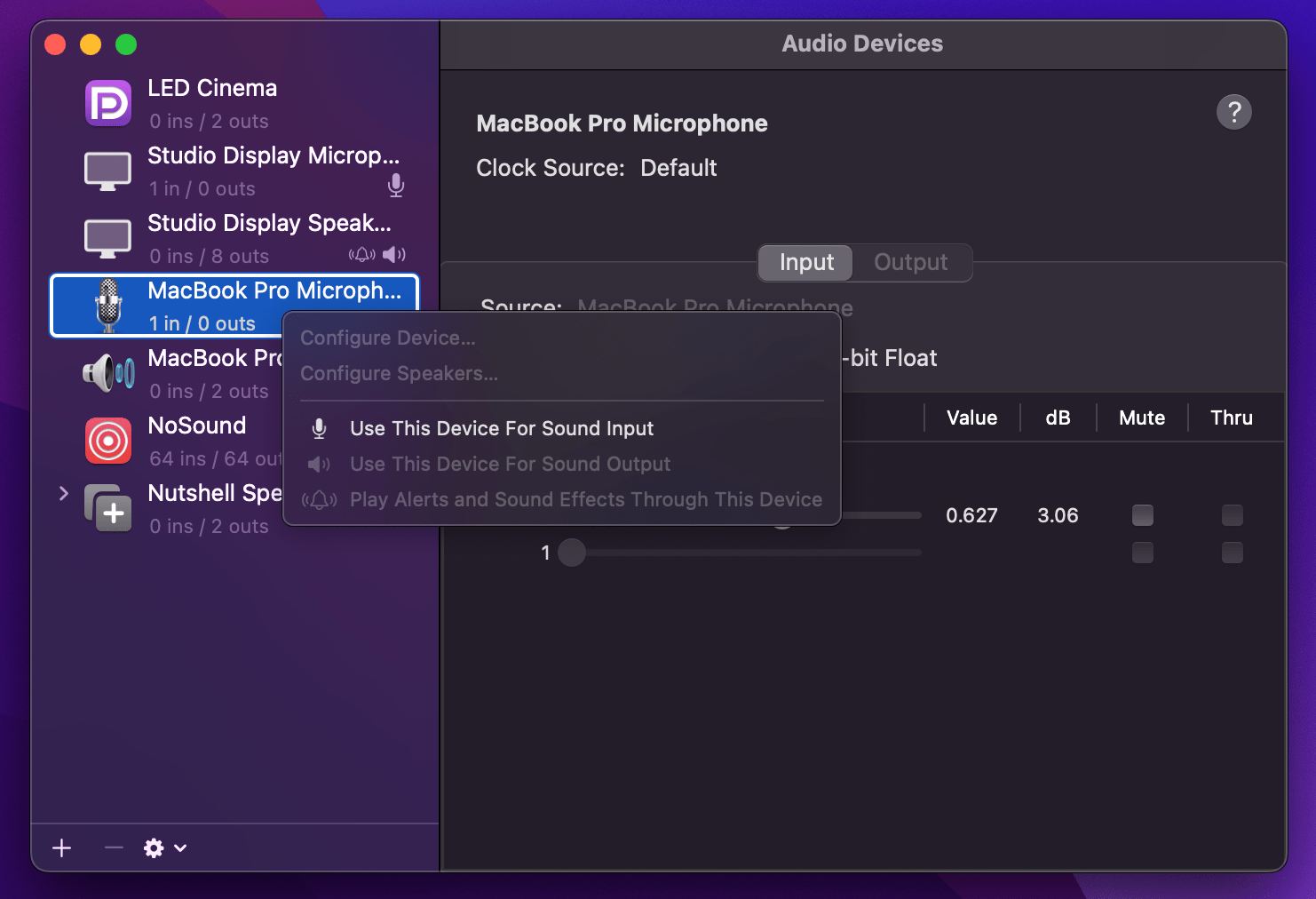The image size is (1316, 899).
Task: Expand the Nutshell Speakers disclosure triangle
Action: coord(63,492)
